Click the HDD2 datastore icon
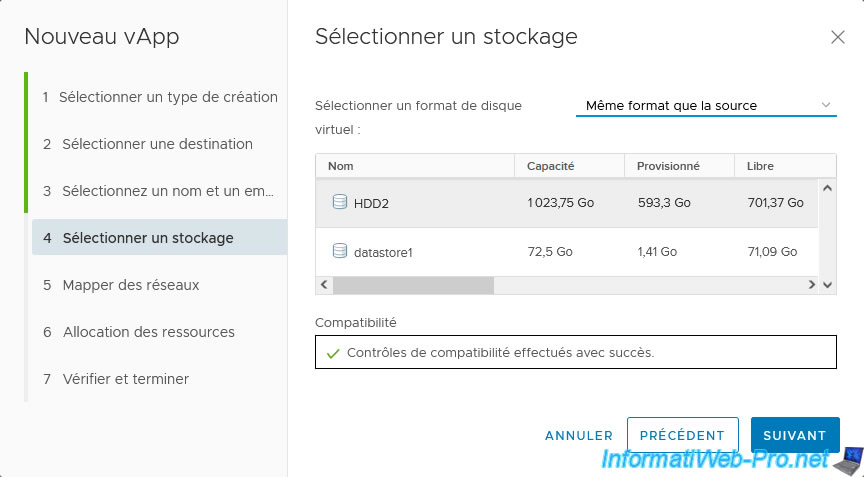 coord(339,202)
